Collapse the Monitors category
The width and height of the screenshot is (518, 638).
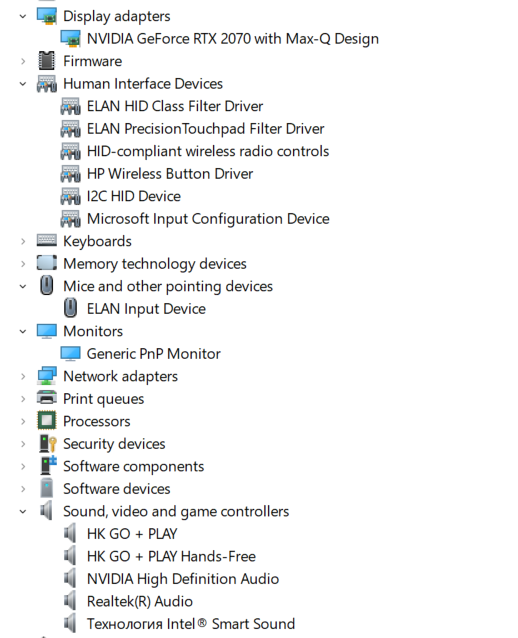pyautogui.click(x=23, y=332)
